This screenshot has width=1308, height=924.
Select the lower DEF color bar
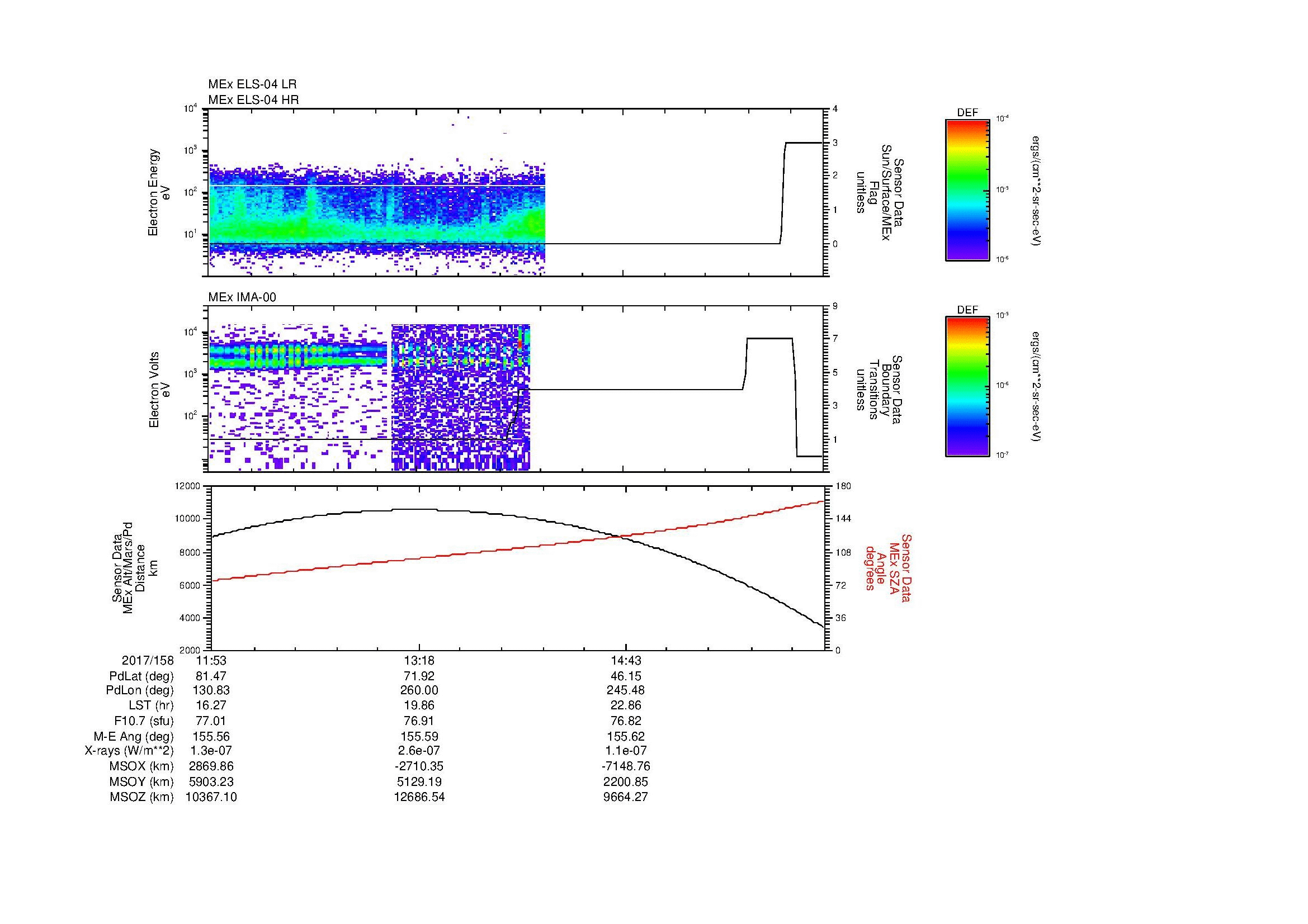967,387
